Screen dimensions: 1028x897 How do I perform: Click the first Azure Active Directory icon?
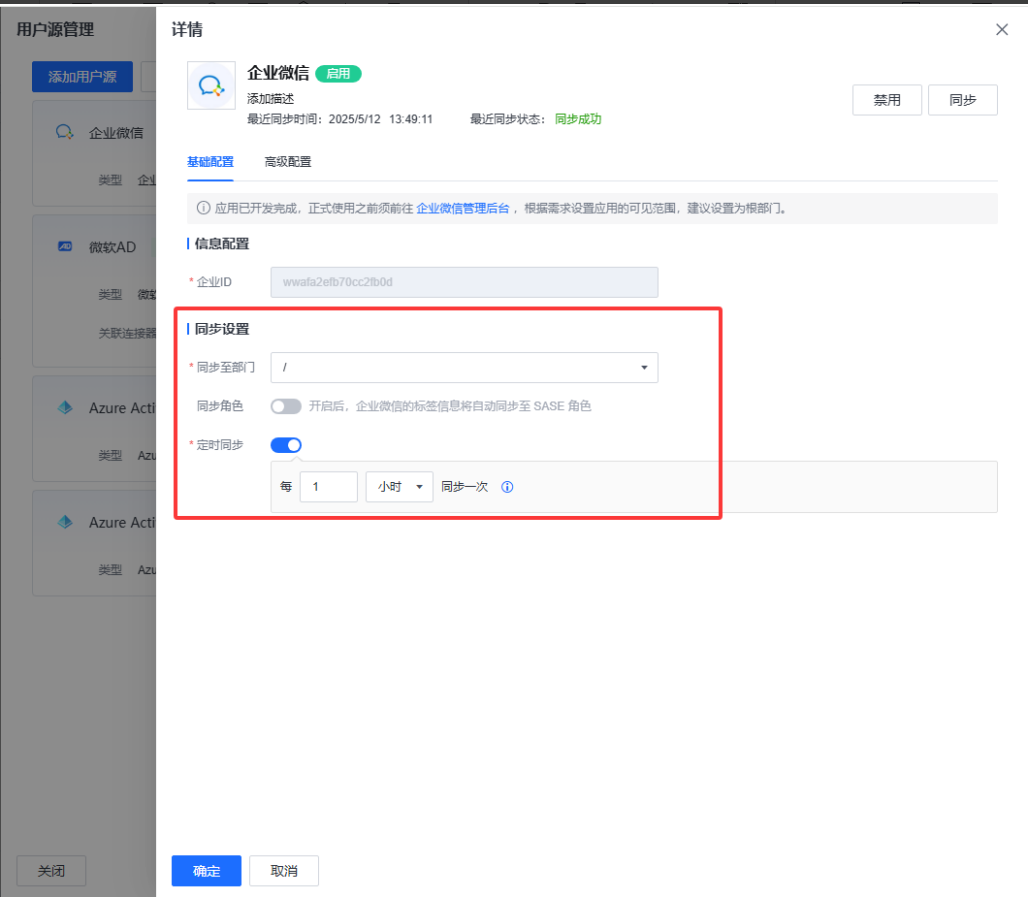pyautogui.click(x=65, y=408)
